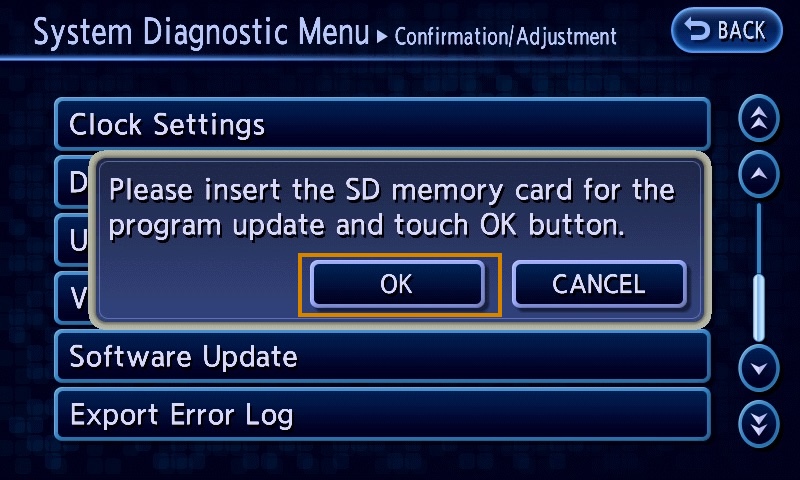Viewport: 800px width, 480px height.
Task: Dismiss the SD card prompt with CANCEL
Action: [599, 284]
